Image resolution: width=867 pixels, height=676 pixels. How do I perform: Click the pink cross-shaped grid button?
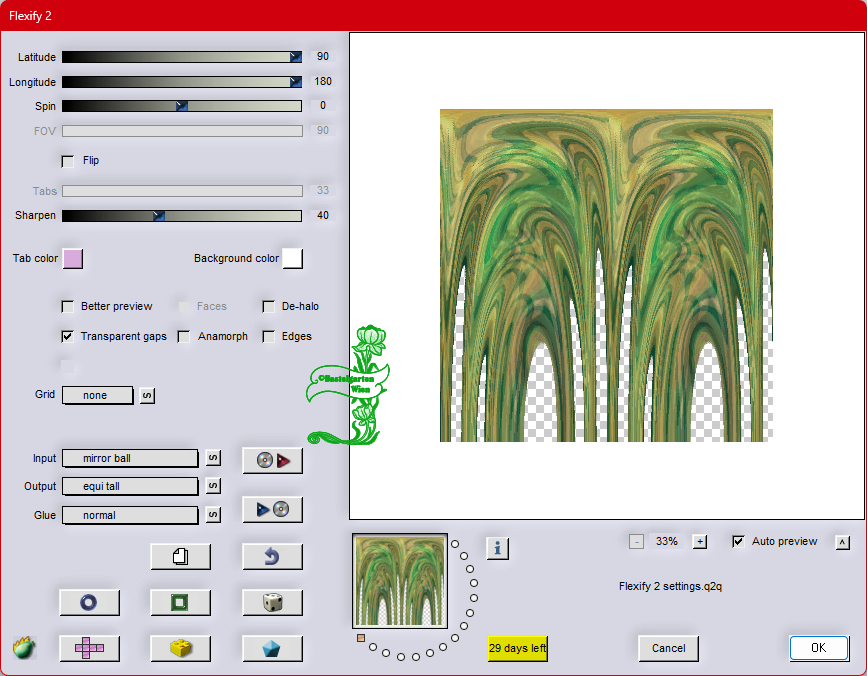click(89, 648)
